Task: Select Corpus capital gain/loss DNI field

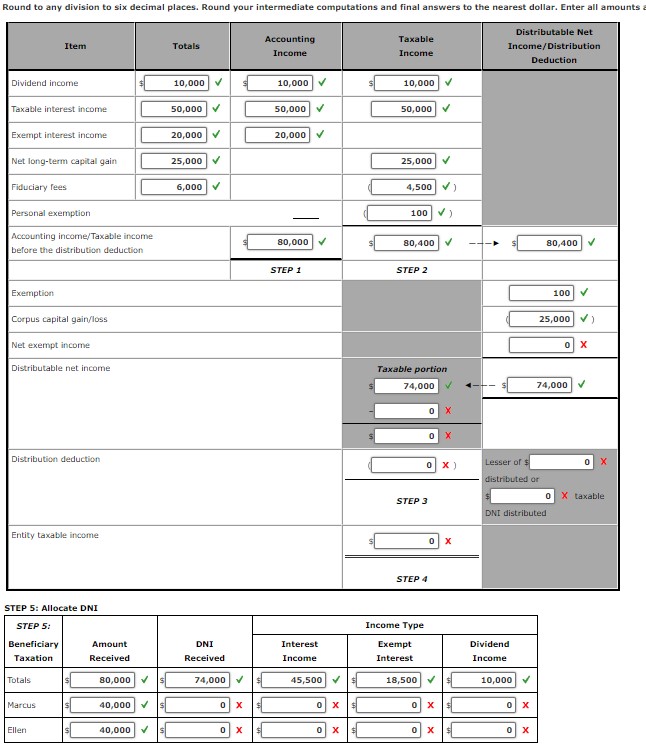Action: click(542, 319)
